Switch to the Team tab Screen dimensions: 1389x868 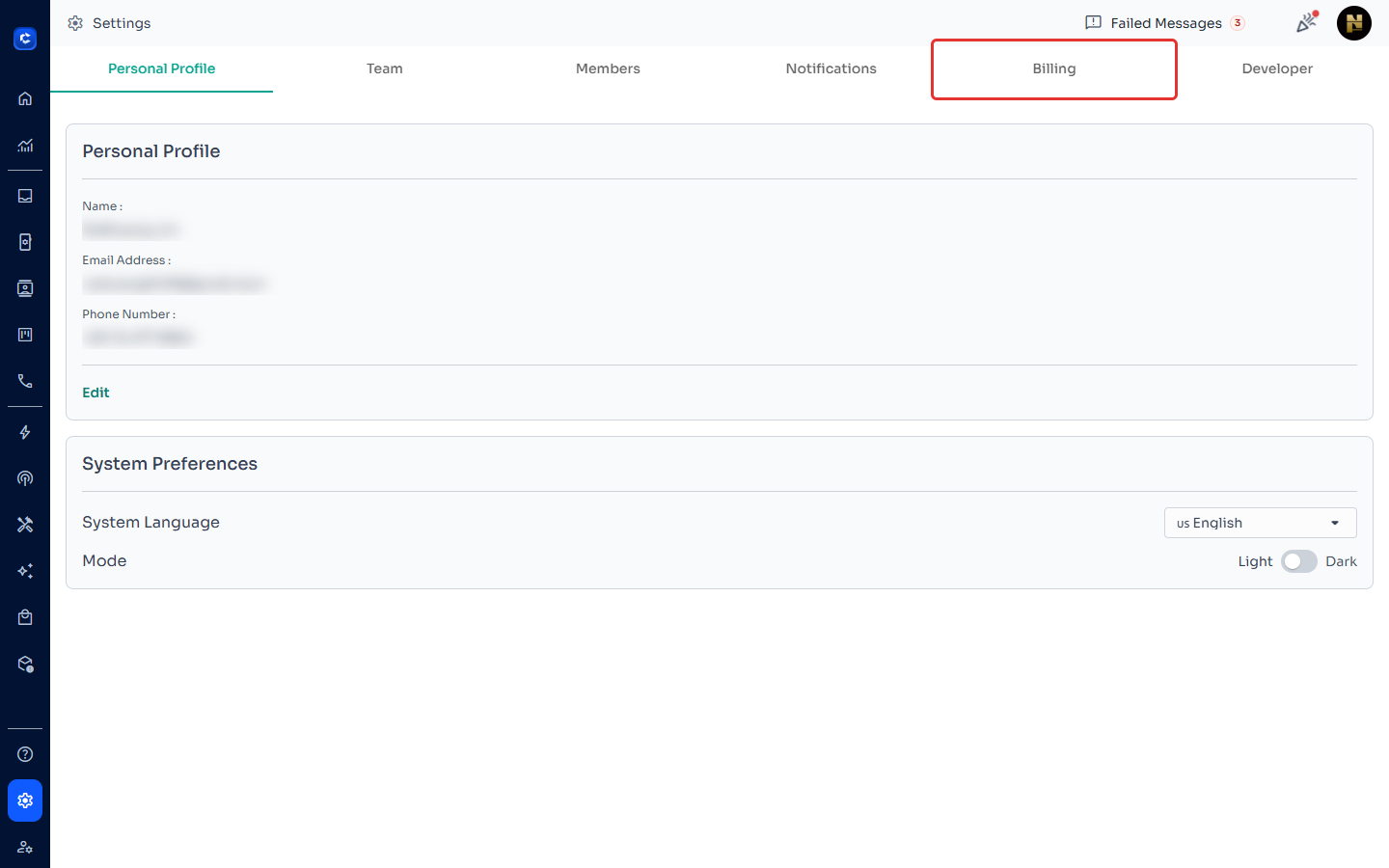click(385, 68)
